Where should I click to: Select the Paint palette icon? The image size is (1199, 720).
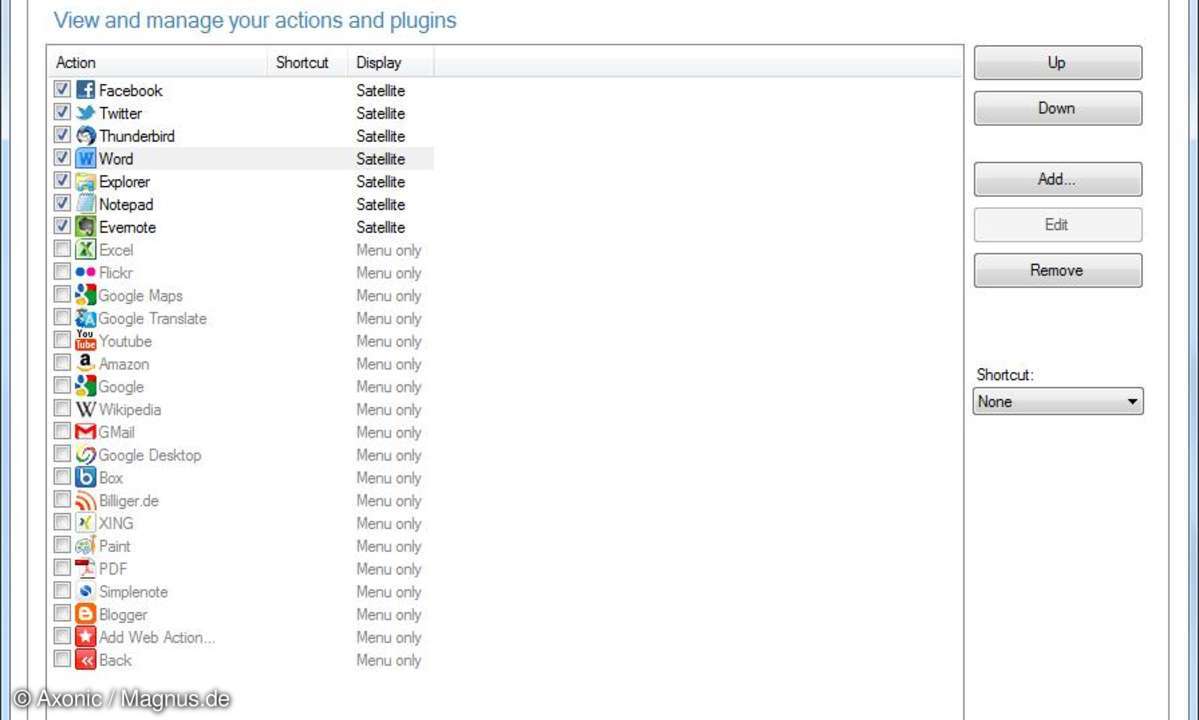[86, 546]
